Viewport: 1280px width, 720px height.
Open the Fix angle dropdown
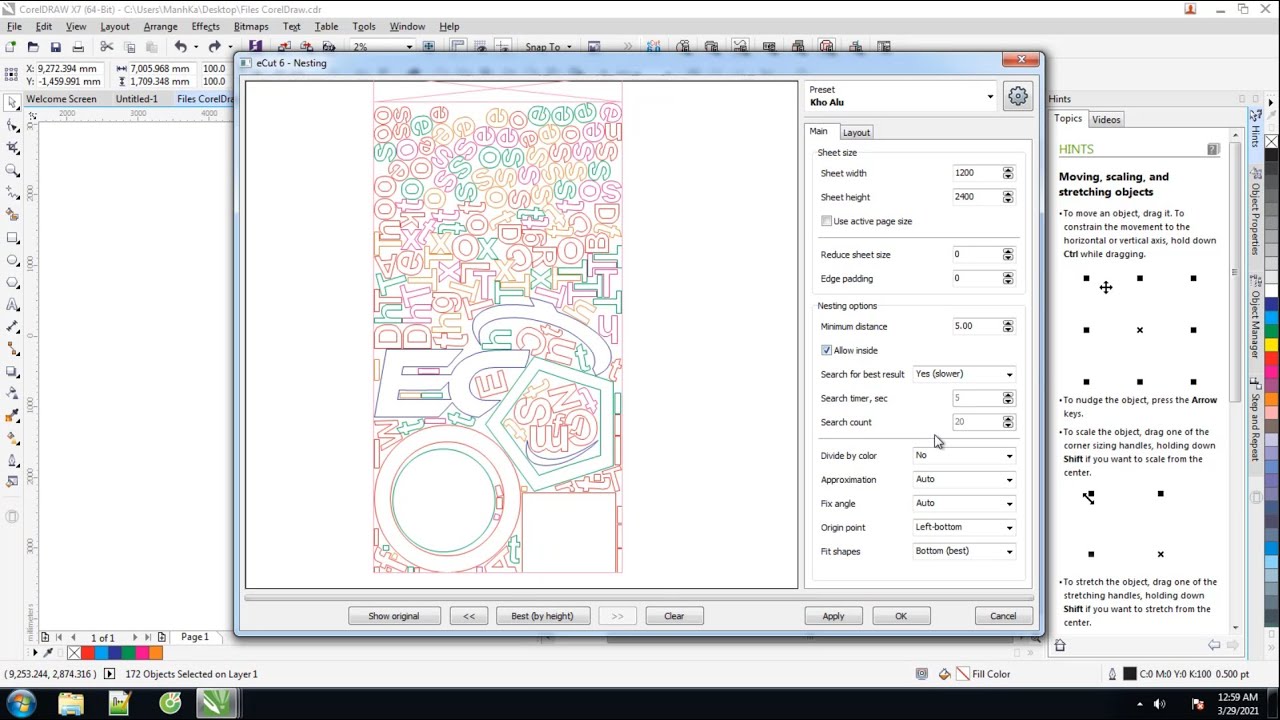pyautogui.click(x=964, y=504)
